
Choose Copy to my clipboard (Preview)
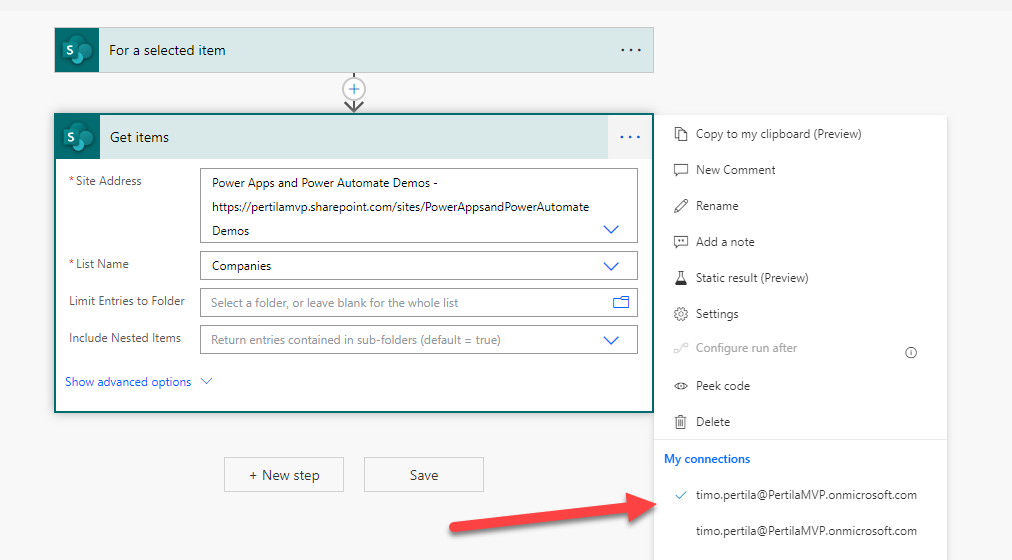[777, 134]
